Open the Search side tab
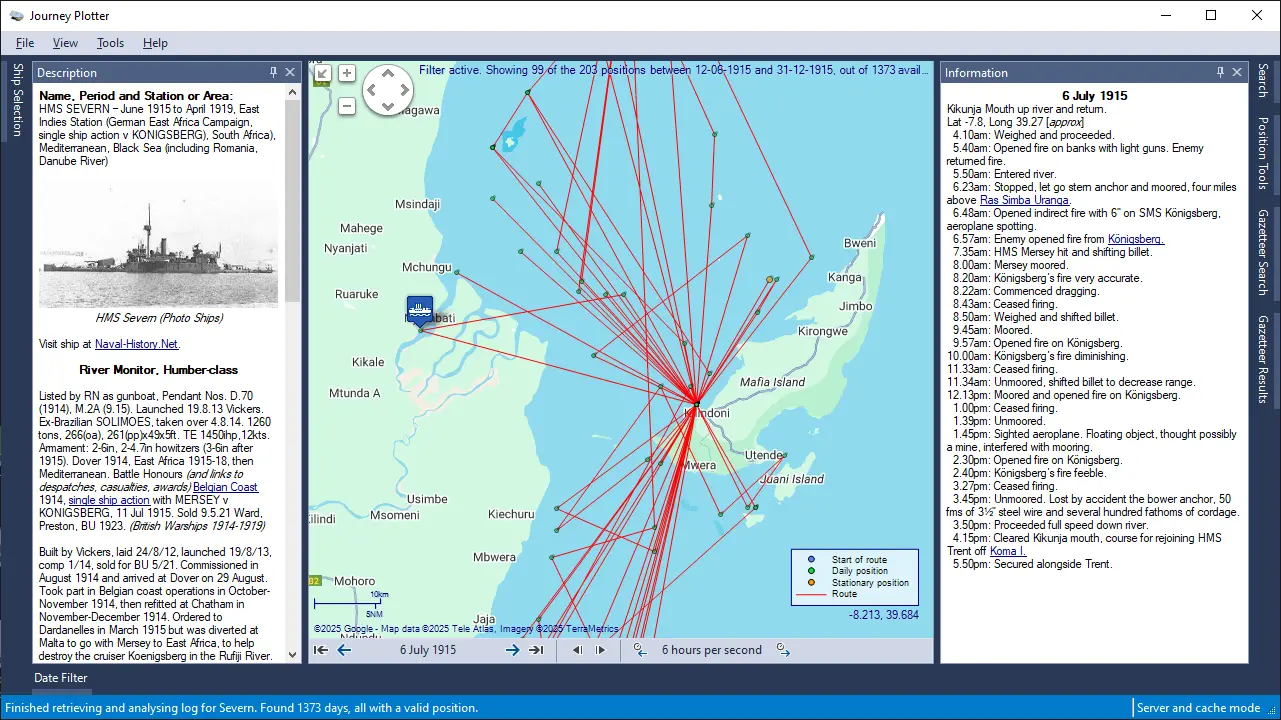Screen dimensions: 1281x720 (x=1263, y=80)
